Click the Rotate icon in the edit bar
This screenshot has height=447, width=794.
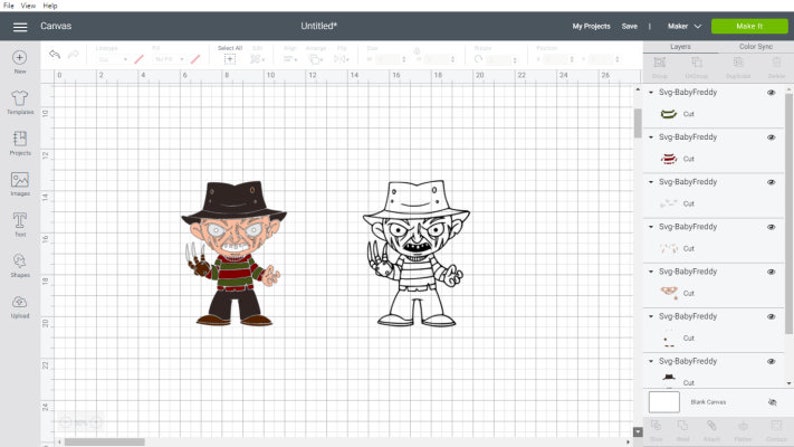[x=479, y=59]
